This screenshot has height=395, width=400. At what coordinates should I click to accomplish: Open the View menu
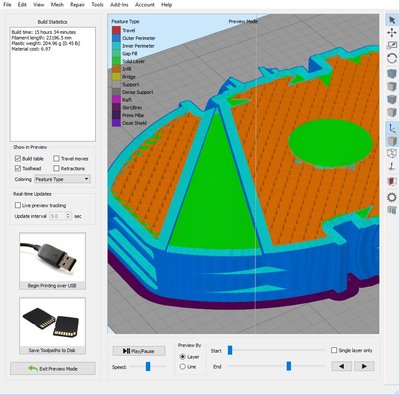pos(39,5)
